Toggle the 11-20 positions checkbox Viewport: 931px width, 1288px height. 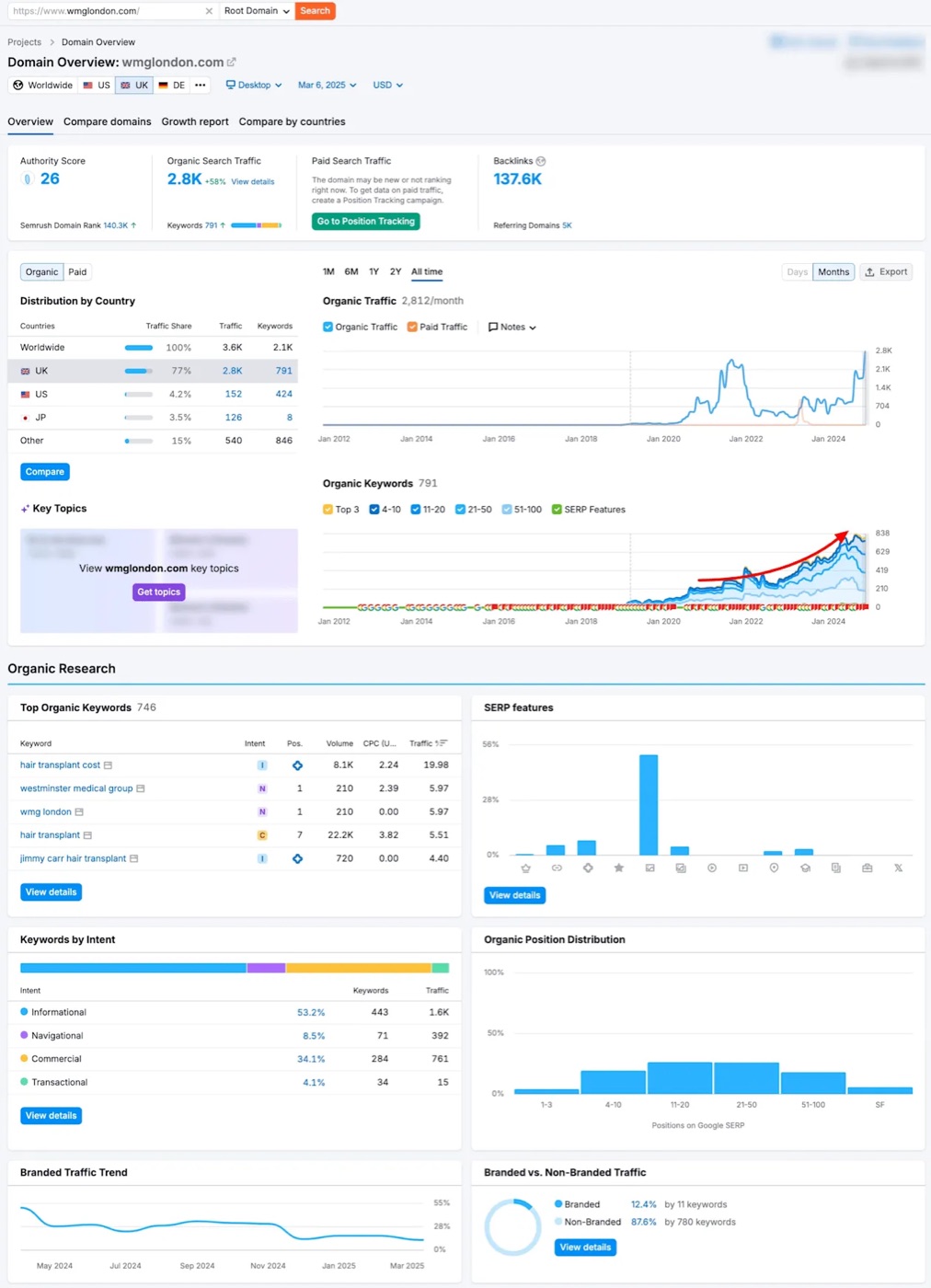416,510
